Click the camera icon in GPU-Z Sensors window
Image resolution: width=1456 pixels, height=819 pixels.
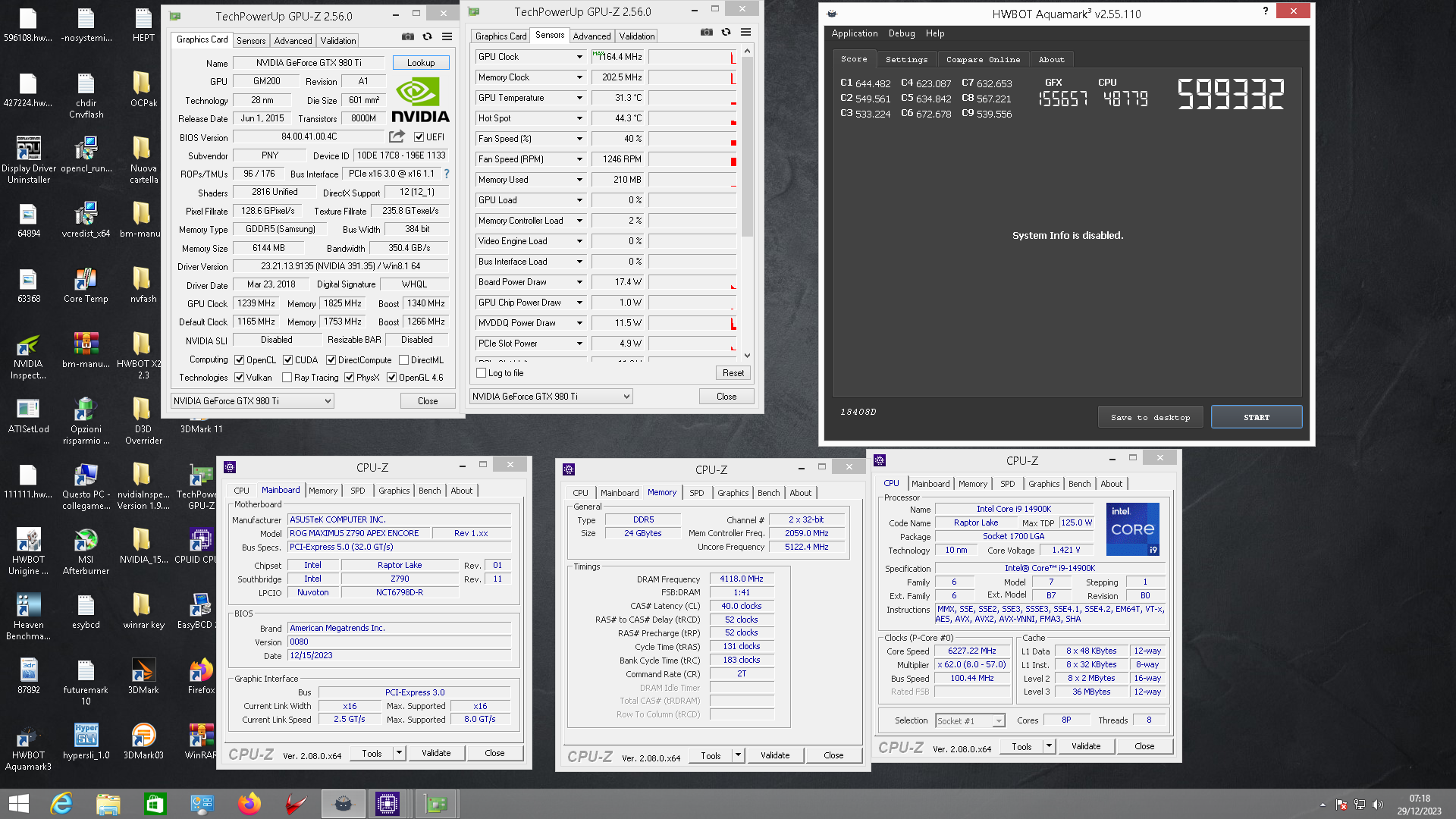point(707,32)
